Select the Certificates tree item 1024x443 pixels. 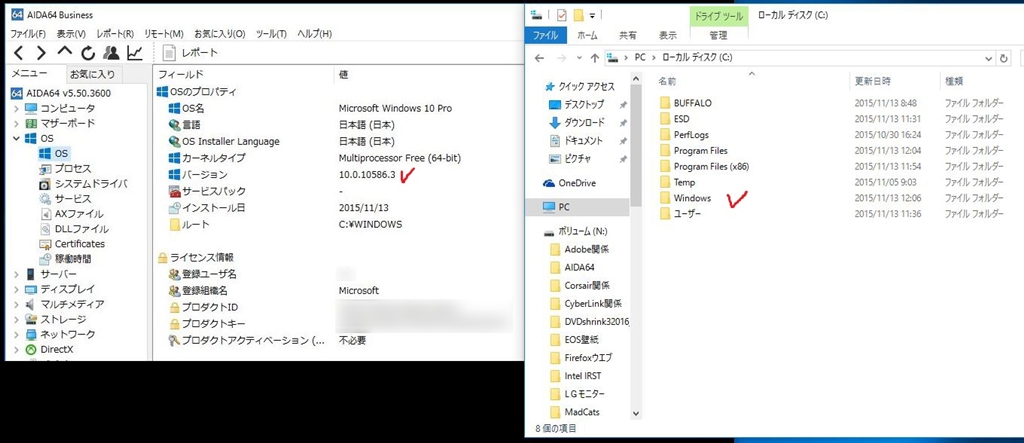79,244
